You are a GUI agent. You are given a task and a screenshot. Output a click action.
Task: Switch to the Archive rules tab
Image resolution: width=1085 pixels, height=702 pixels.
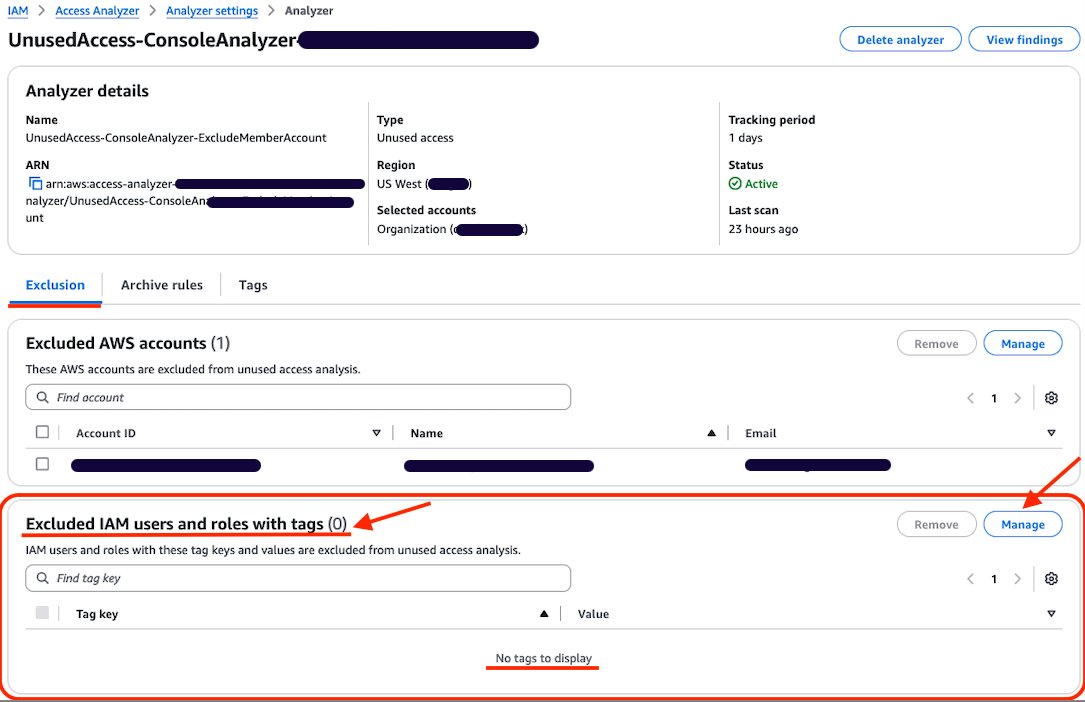click(161, 285)
